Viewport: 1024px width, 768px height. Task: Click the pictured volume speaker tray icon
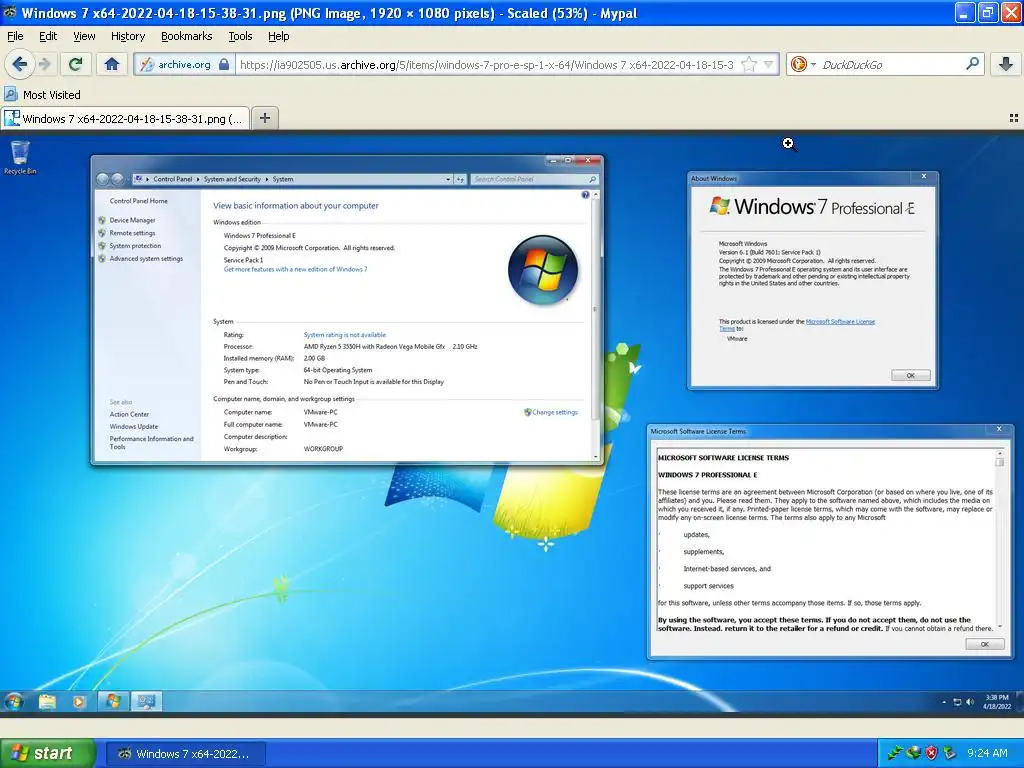coord(970,702)
